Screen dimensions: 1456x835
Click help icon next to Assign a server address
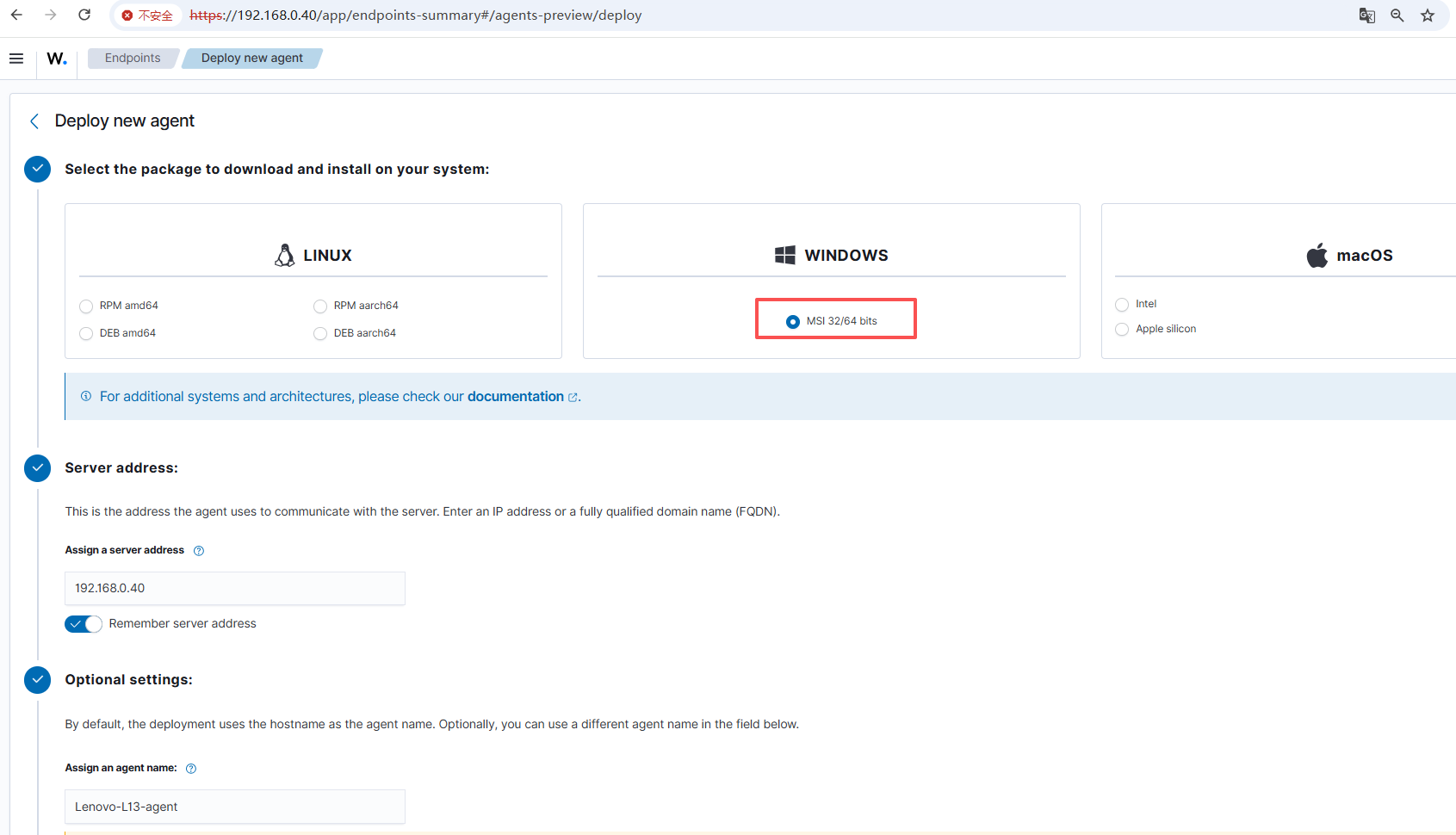click(x=199, y=551)
